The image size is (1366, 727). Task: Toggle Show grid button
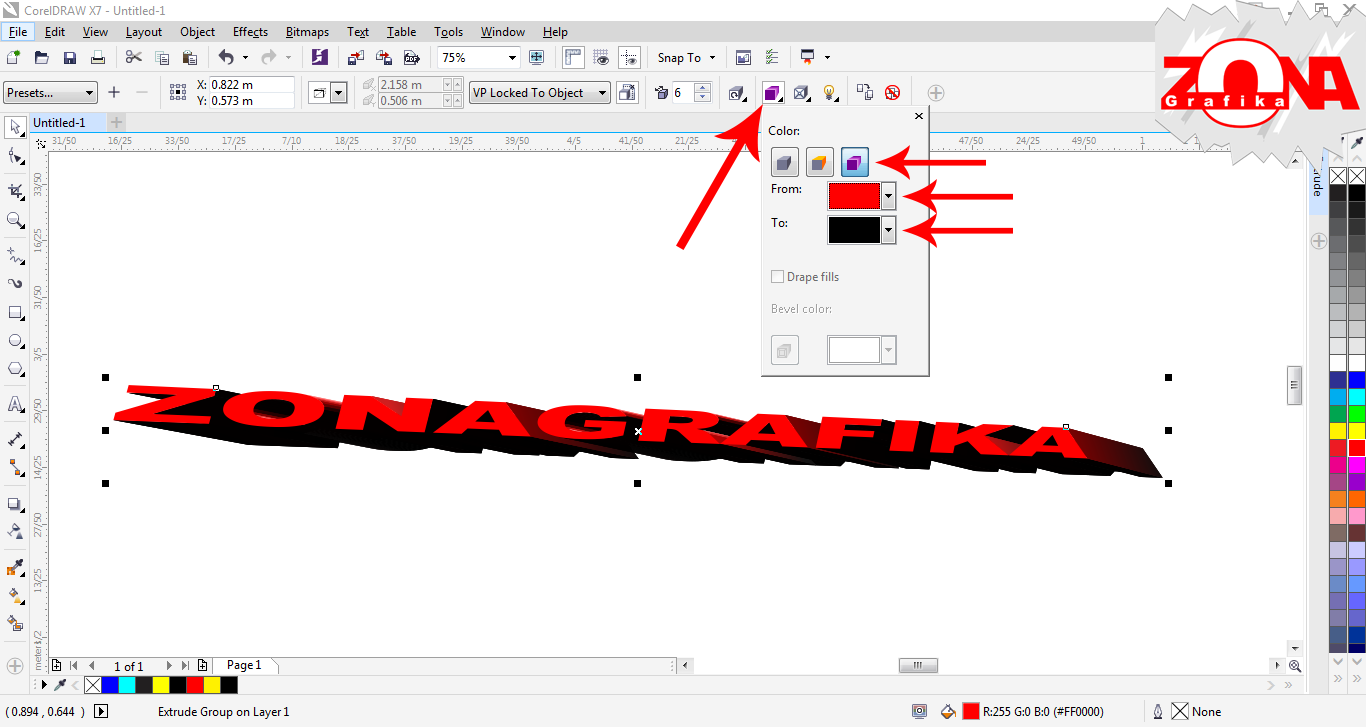tap(601, 58)
